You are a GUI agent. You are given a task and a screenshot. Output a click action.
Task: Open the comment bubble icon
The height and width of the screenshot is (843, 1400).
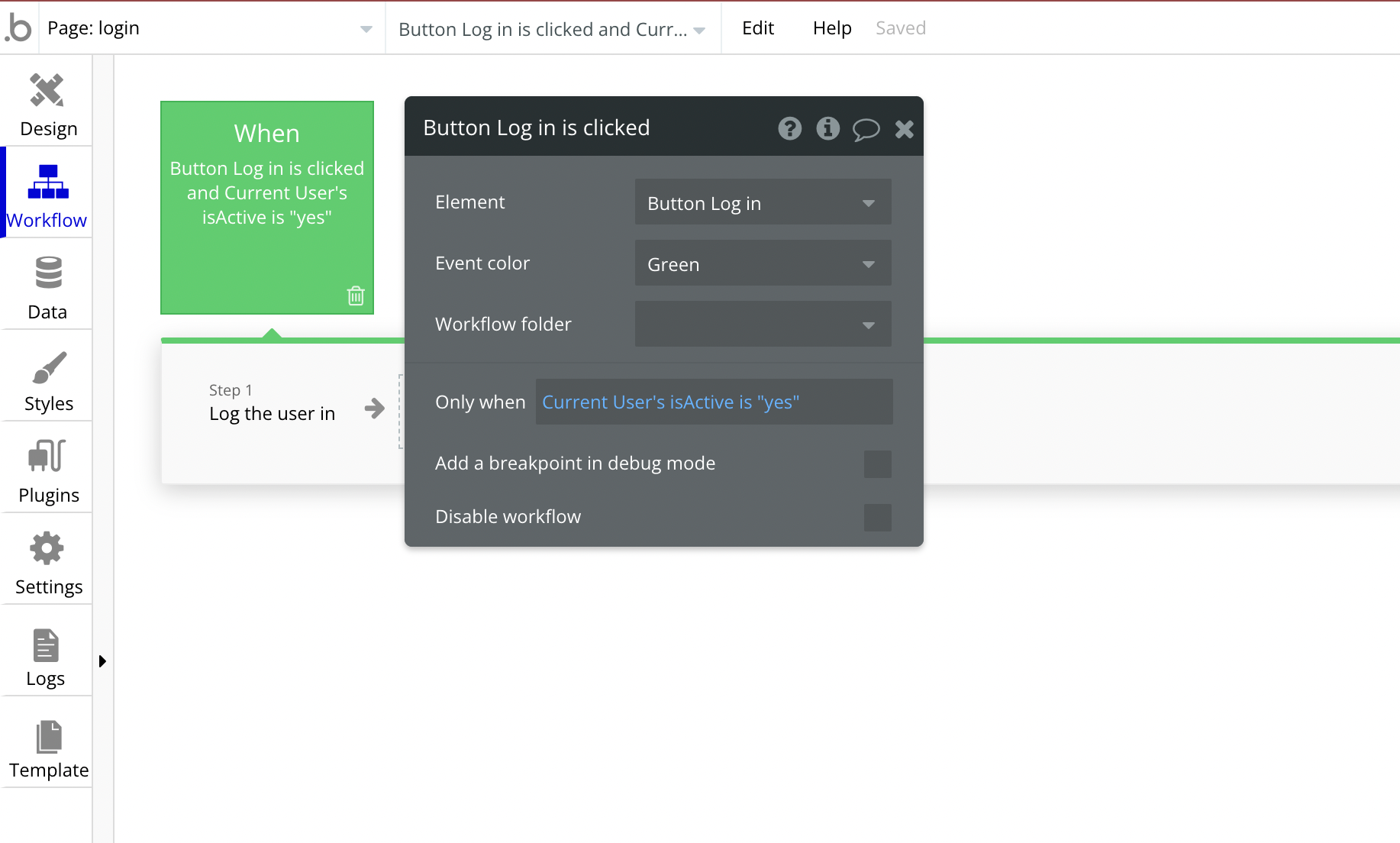[866, 129]
